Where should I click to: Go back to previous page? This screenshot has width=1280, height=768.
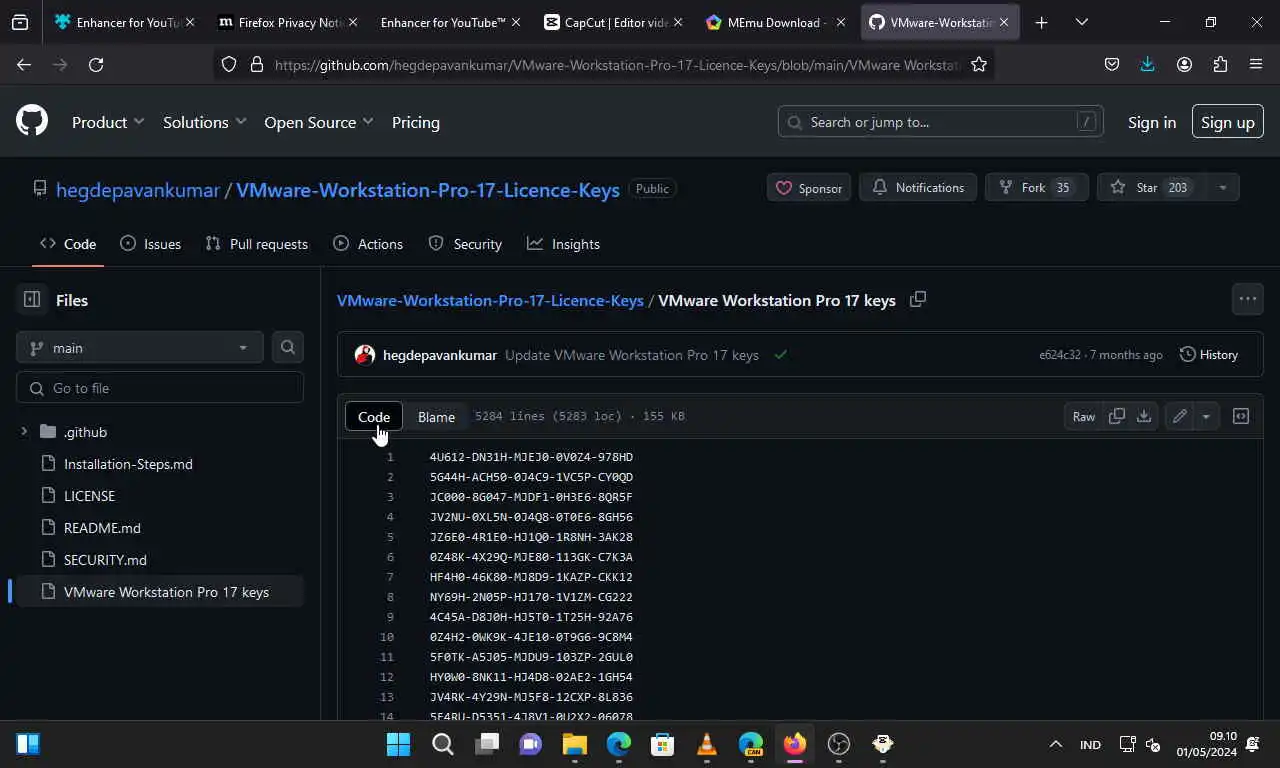click(x=24, y=64)
